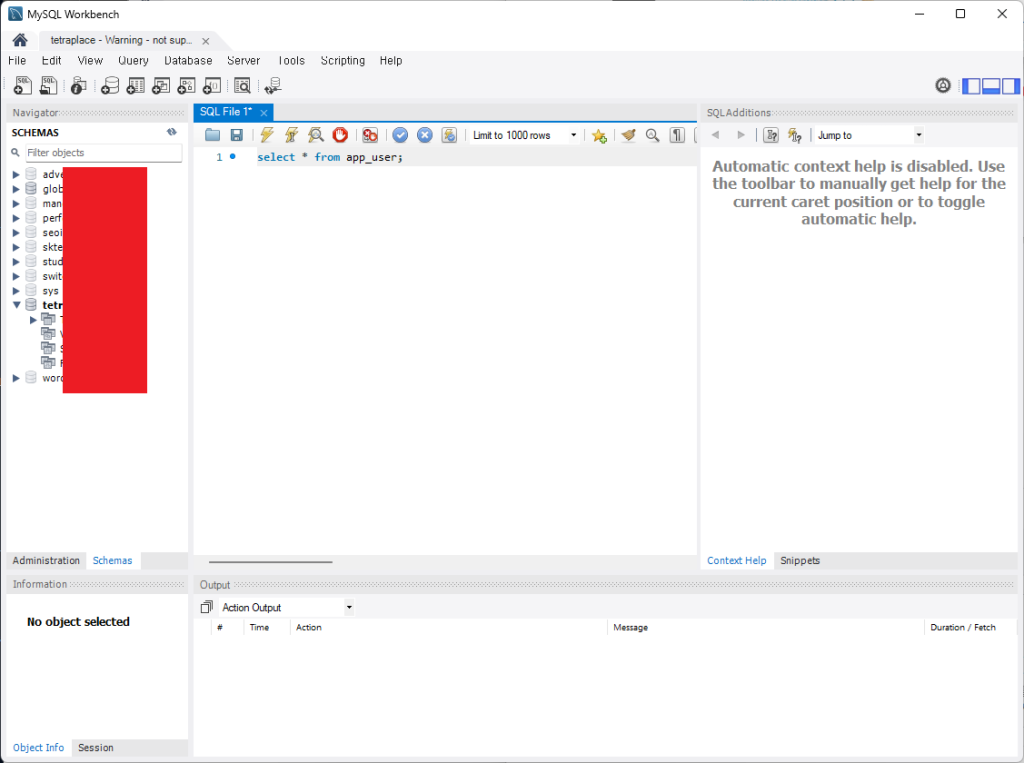Open a script file in this editor
This screenshot has height=763, width=1024.
click(212, 135)
